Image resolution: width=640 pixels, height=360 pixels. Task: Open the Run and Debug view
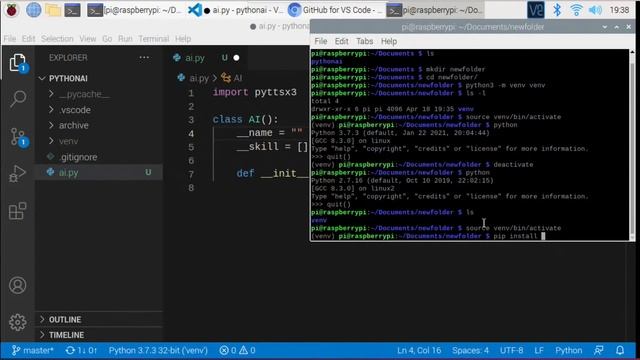pos(18,173)
